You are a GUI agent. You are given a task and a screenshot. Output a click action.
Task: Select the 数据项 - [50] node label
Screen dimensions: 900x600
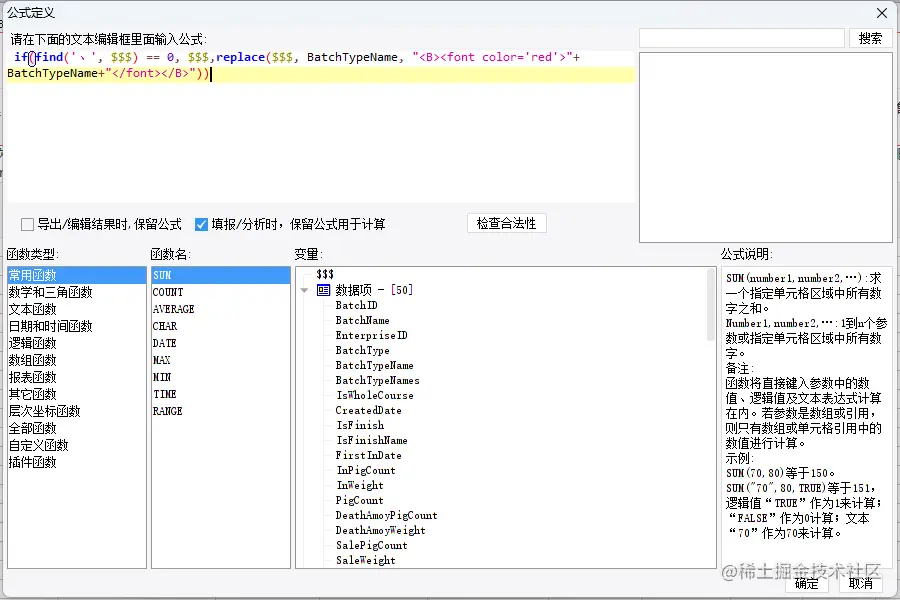tap(374, 290)
